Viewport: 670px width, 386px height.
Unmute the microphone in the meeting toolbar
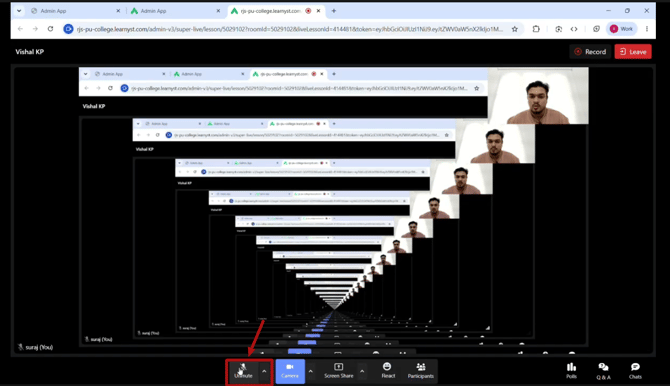(x=243, y=371)
